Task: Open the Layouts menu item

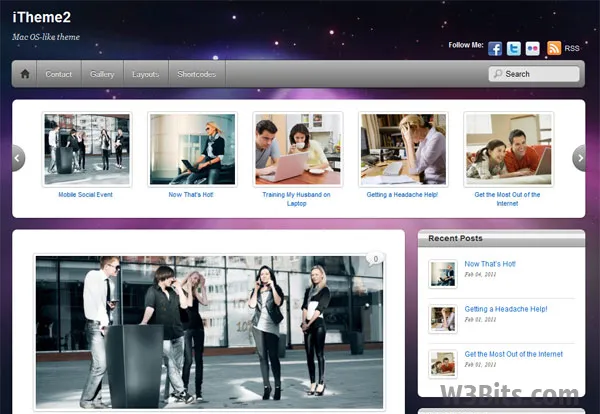Action: [145, 74]
